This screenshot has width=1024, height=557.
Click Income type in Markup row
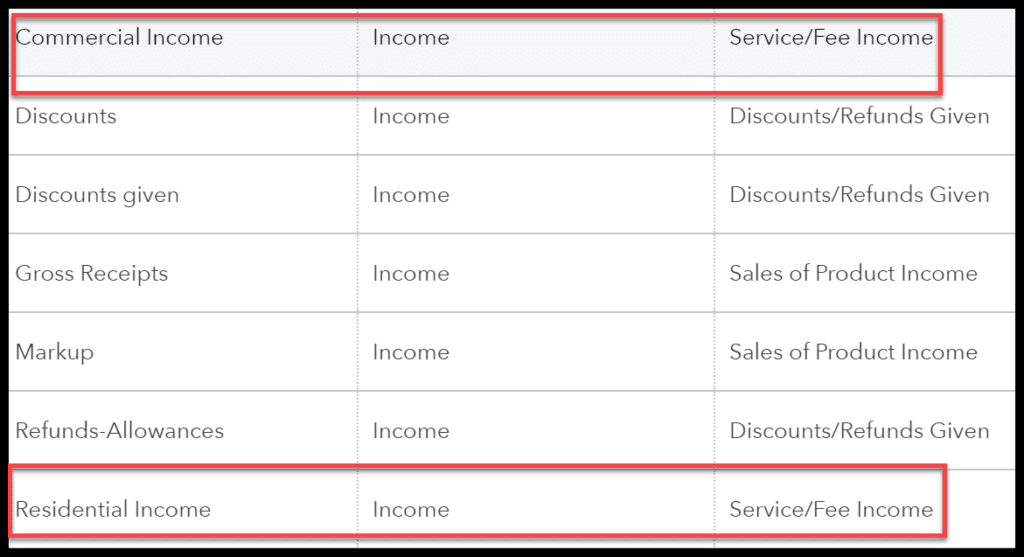pyautogui.click(x=411, y=353)
